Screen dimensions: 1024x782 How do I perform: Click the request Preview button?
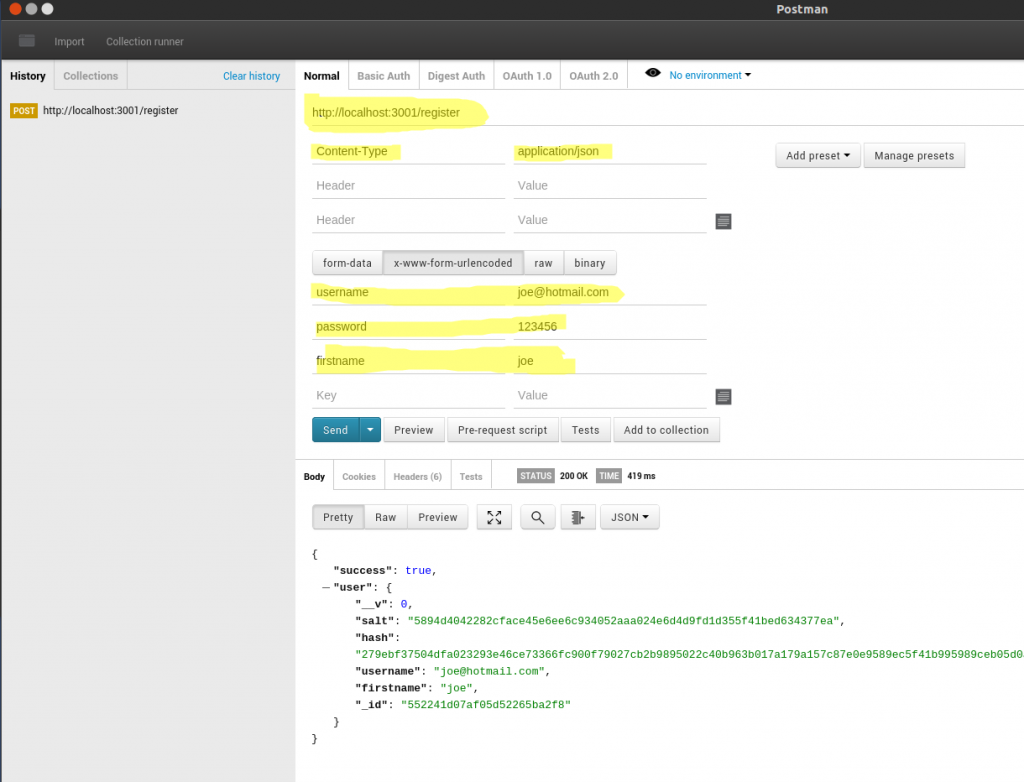[x=413, y=430]
